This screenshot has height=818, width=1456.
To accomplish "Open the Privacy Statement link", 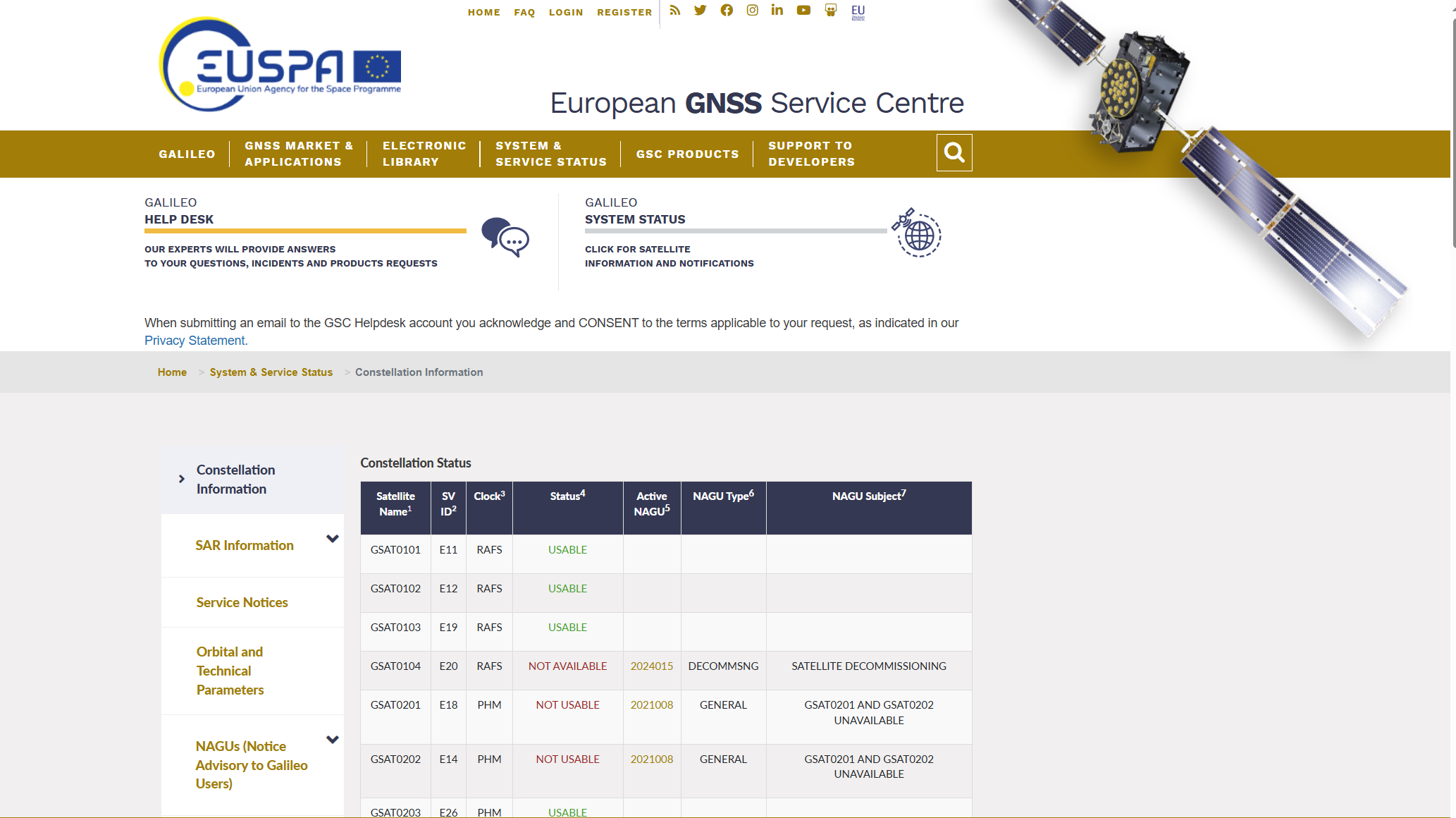I will 196,341.
